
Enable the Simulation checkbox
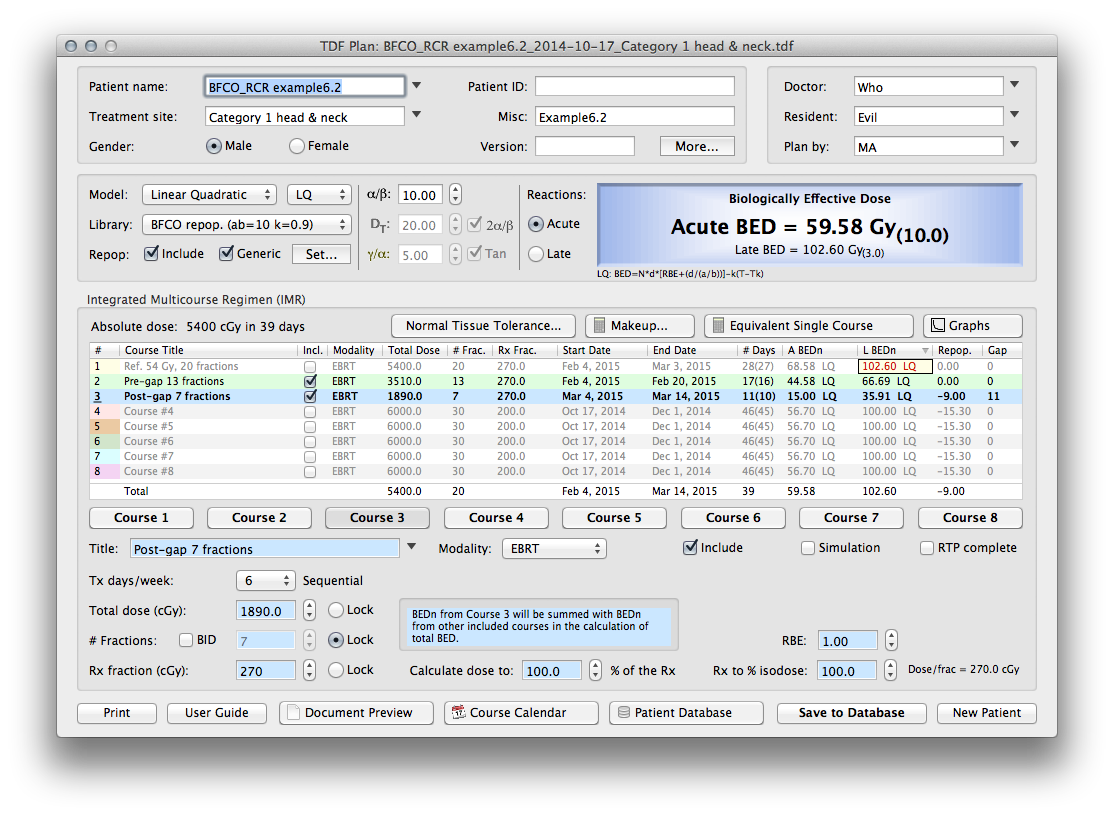[808, 548]
